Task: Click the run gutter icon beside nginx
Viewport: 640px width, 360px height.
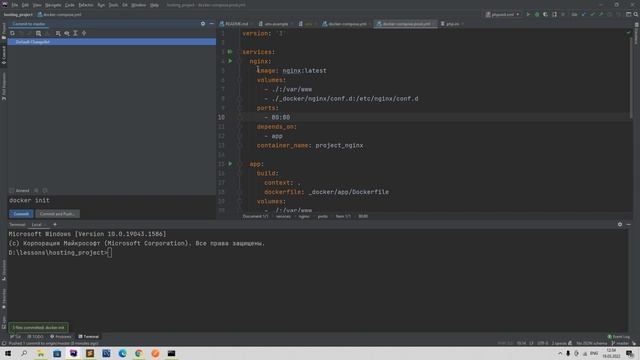Action: pyautogui.click(x=230, y=61)
